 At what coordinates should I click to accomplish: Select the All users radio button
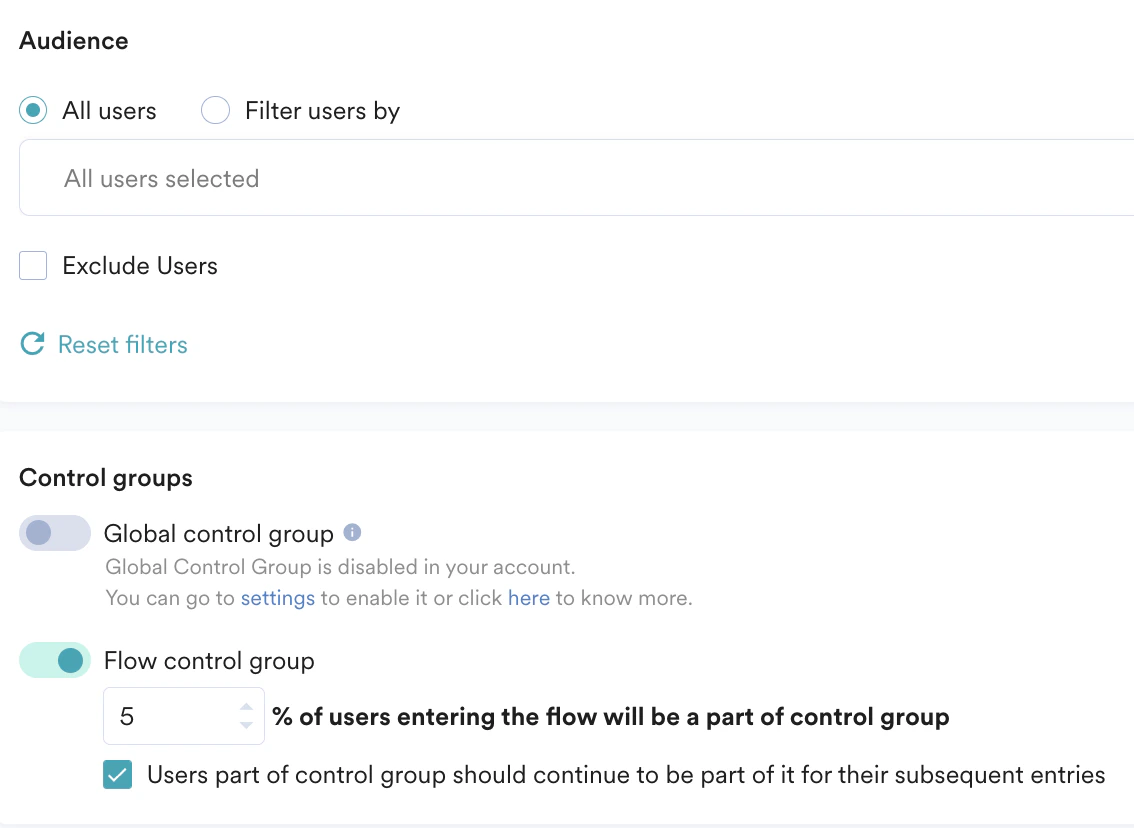pyautogui.click(x=34, y=110)
